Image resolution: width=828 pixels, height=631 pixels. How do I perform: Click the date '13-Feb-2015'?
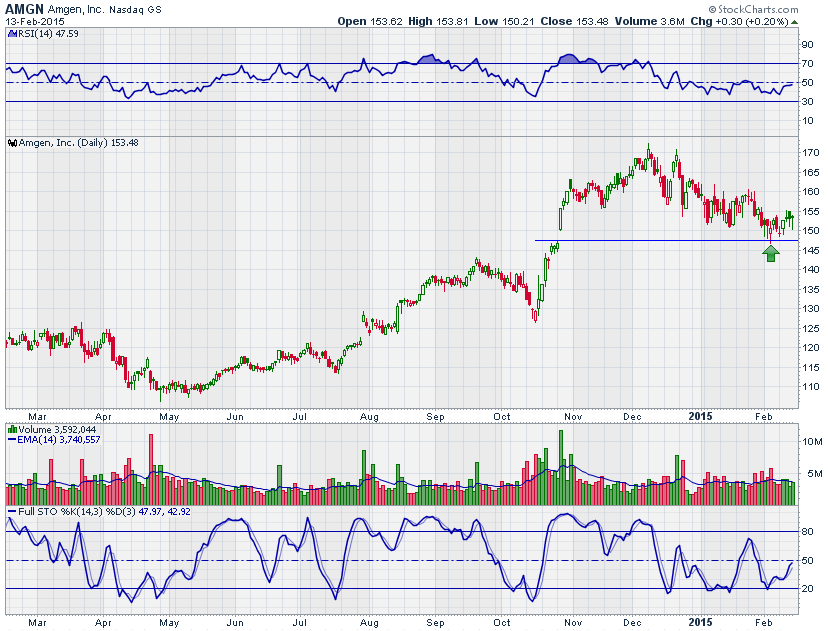[x=35, y=22]
